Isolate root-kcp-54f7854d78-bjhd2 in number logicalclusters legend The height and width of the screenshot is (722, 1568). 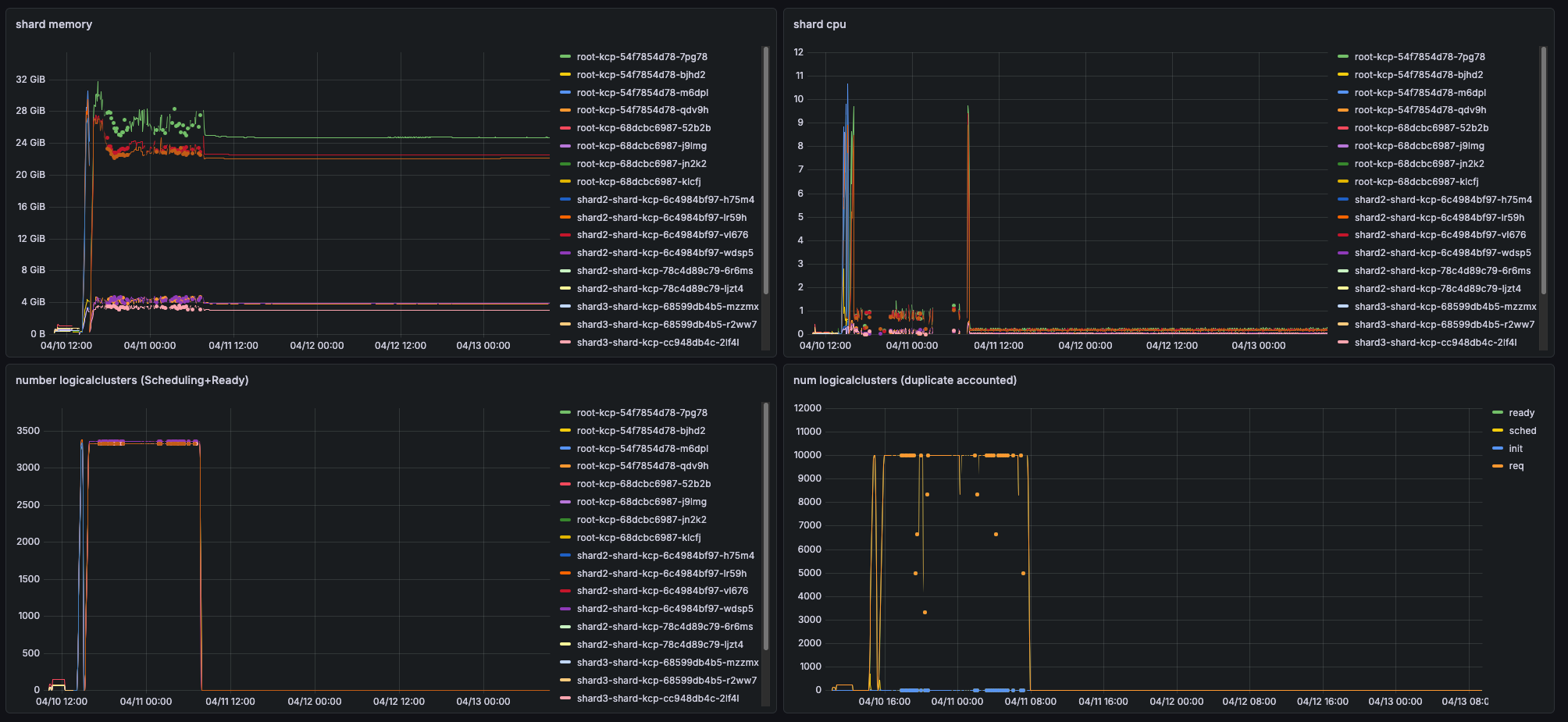click(x=641, y=431)
